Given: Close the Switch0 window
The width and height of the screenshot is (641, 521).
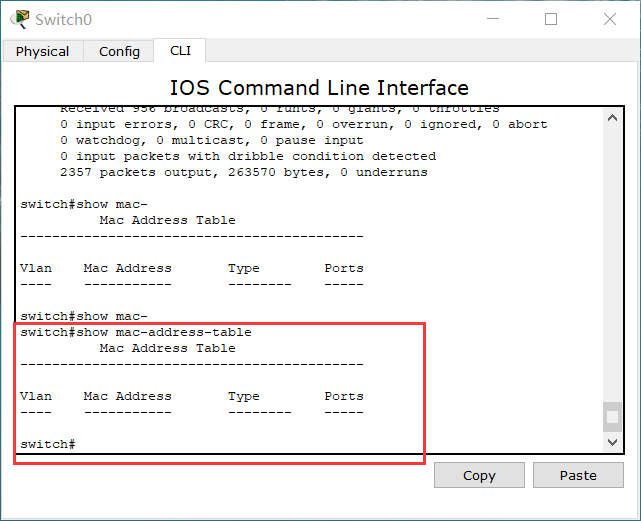Looking at the screenshot, I should (610, 19).
